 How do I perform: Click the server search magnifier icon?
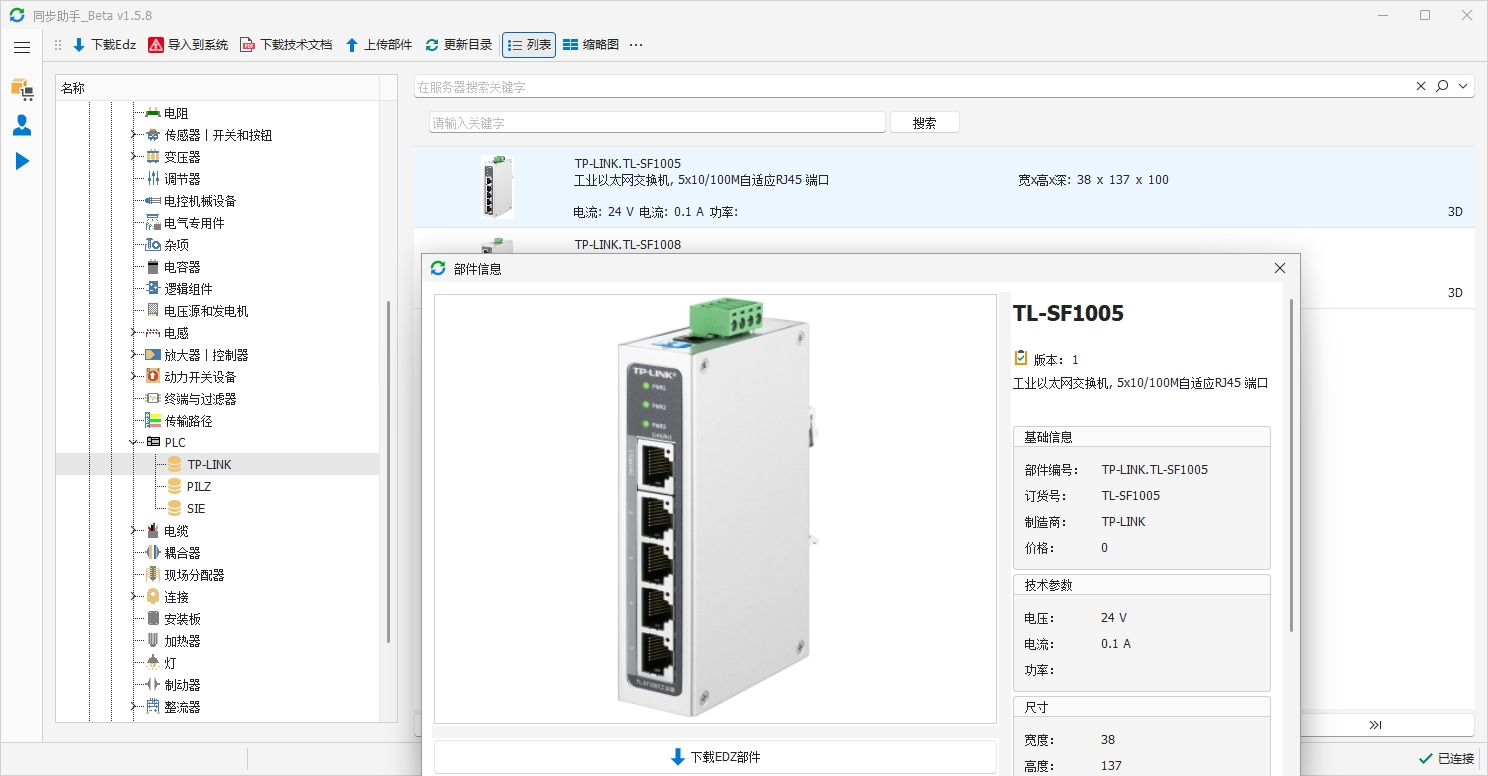click(1442, 87)
